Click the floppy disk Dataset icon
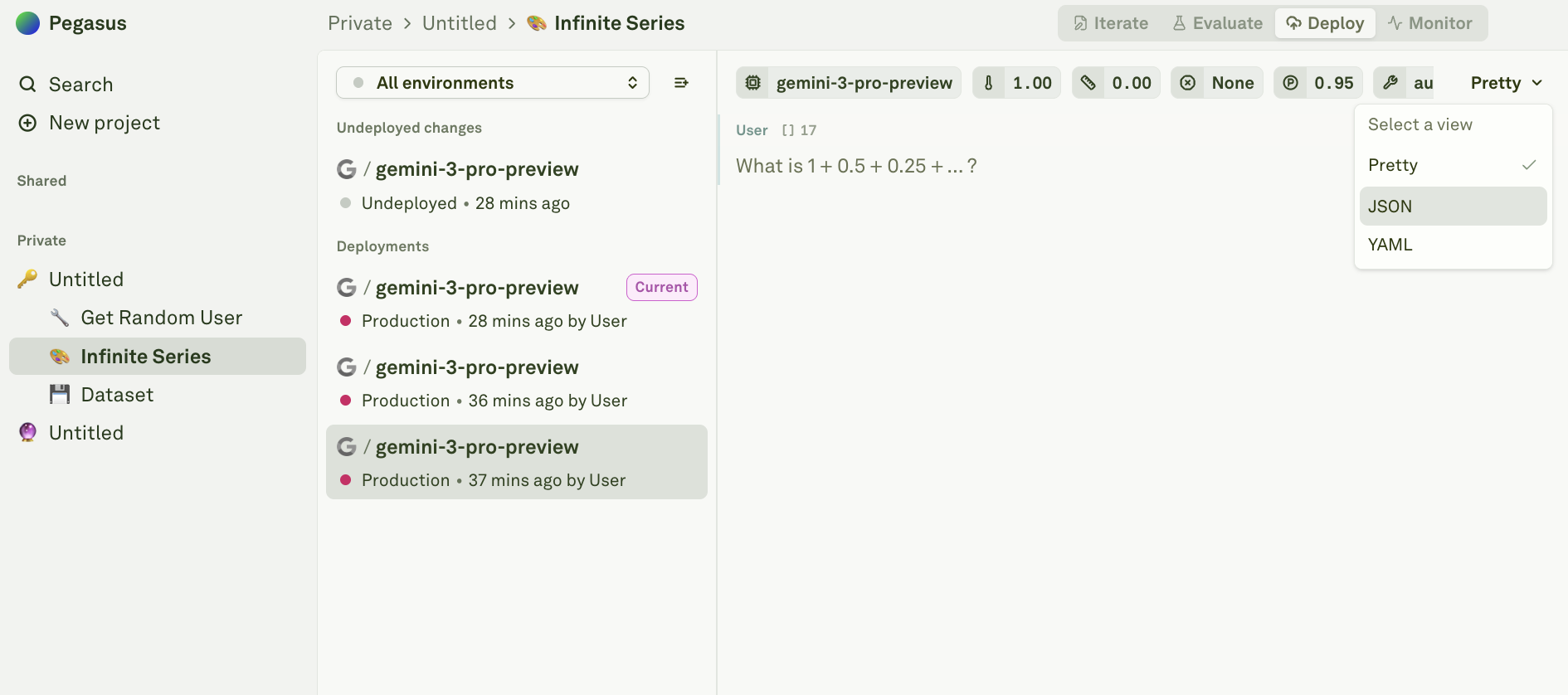Image resolution: width=1568 pixels, height=695 pixels. (x=59, y=394)
